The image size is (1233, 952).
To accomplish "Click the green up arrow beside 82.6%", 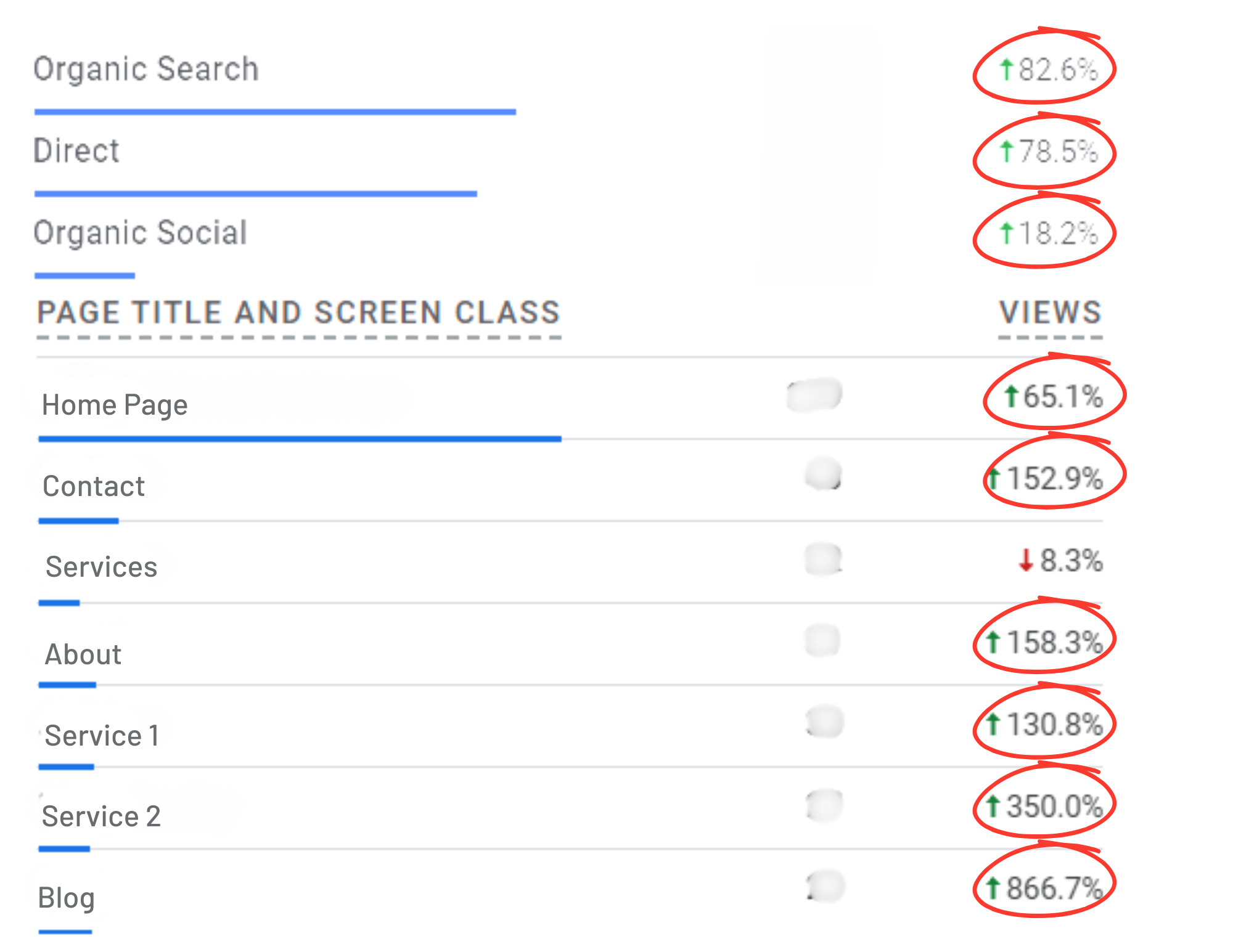I will pos(1006,69).
